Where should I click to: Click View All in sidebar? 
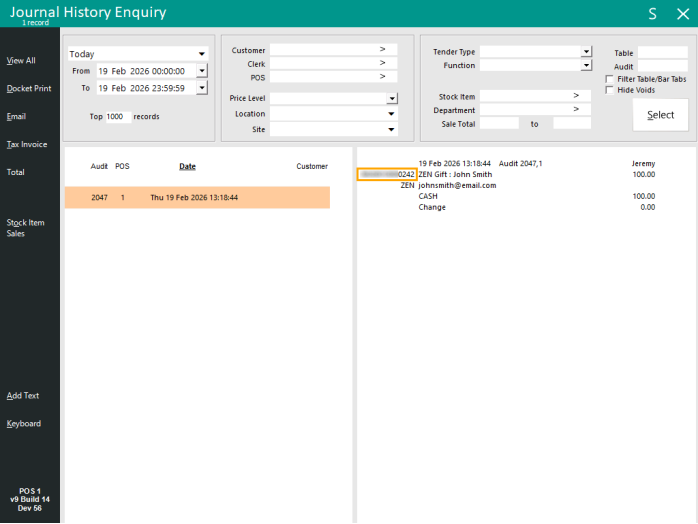(x=21, y=61)
